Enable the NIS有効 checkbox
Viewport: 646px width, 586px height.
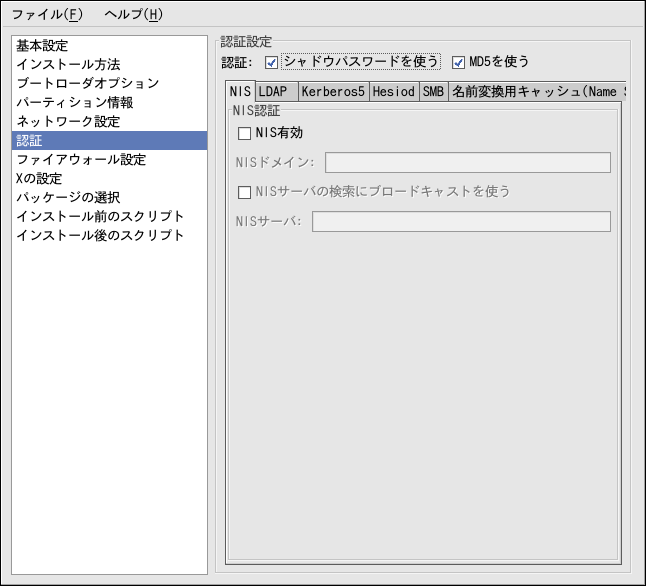pyautogui.click(x=245, y=132)
